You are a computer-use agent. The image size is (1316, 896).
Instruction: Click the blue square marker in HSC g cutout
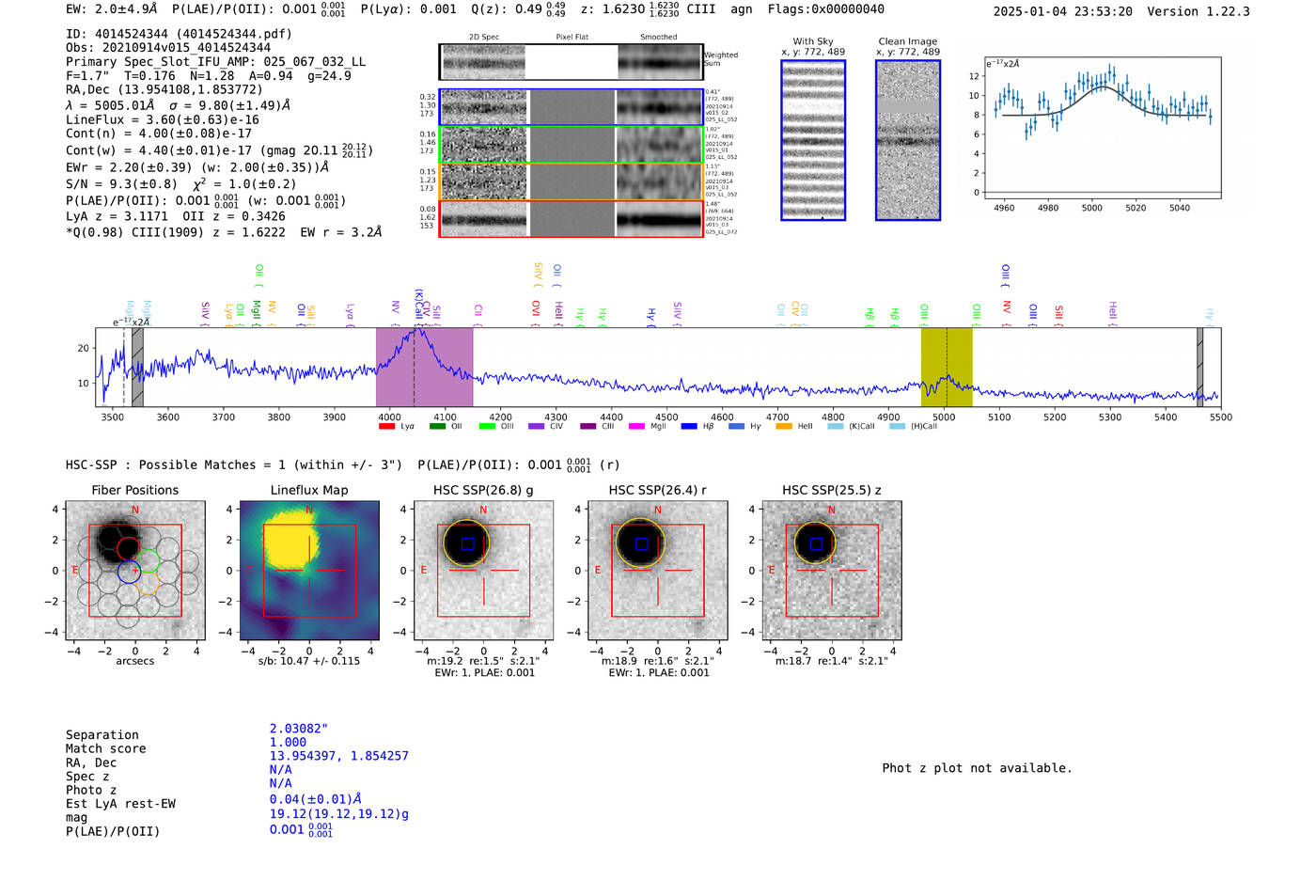coord(467,543)
